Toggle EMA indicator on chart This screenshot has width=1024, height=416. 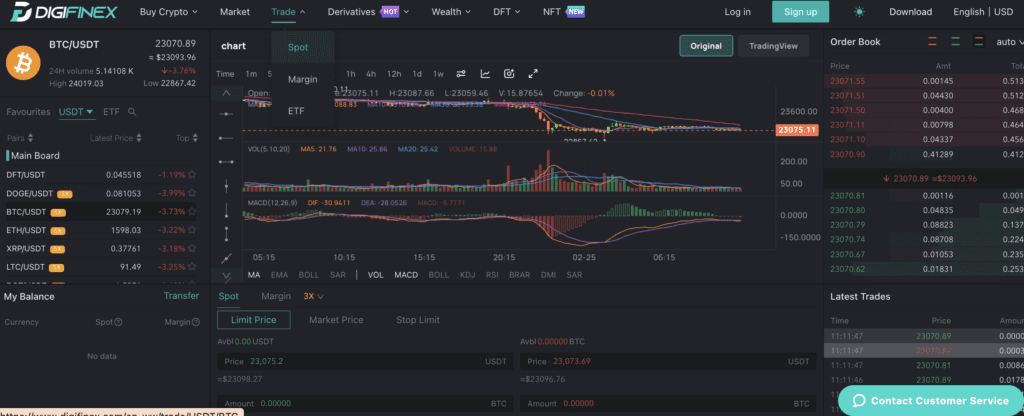(x=279, y=275)
